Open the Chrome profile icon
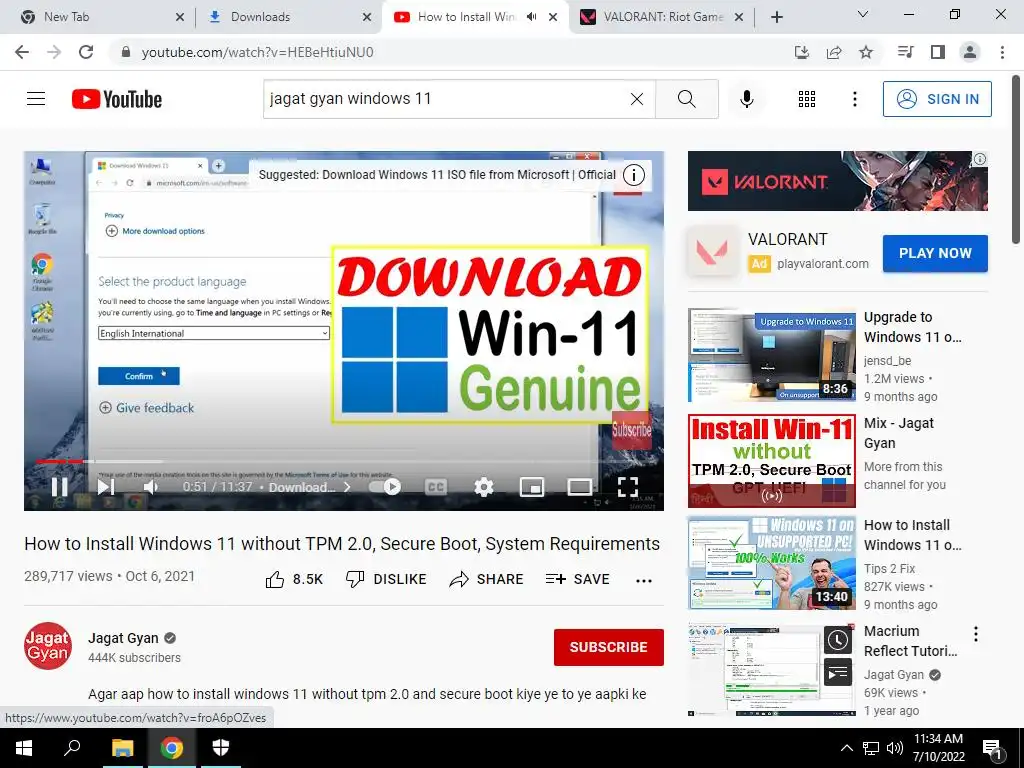The image size is (1024, 768). [970, 52]
